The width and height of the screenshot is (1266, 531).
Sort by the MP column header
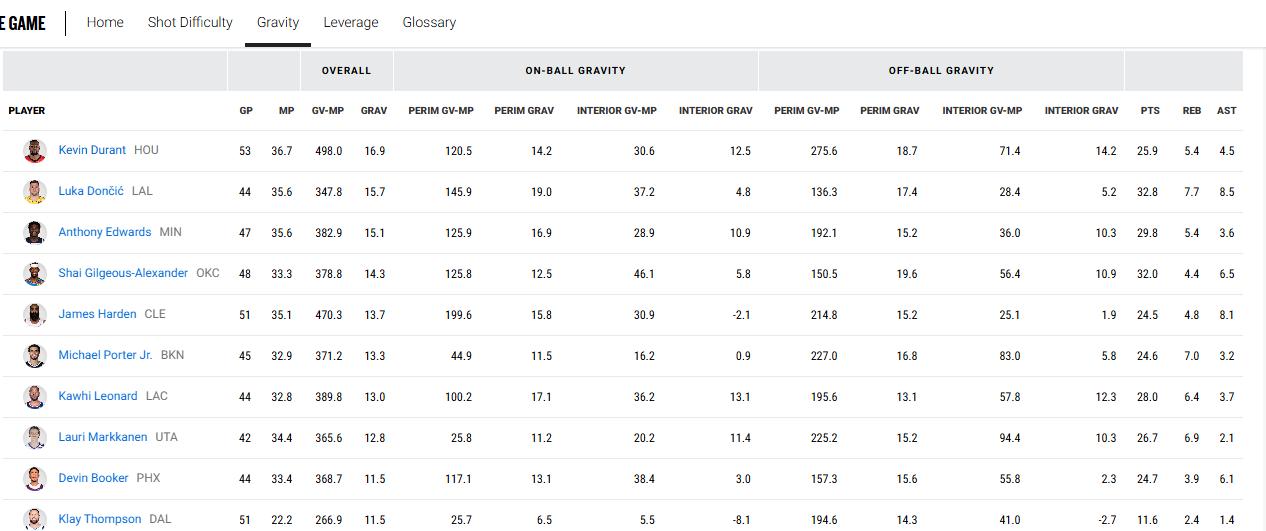[286, 111]
